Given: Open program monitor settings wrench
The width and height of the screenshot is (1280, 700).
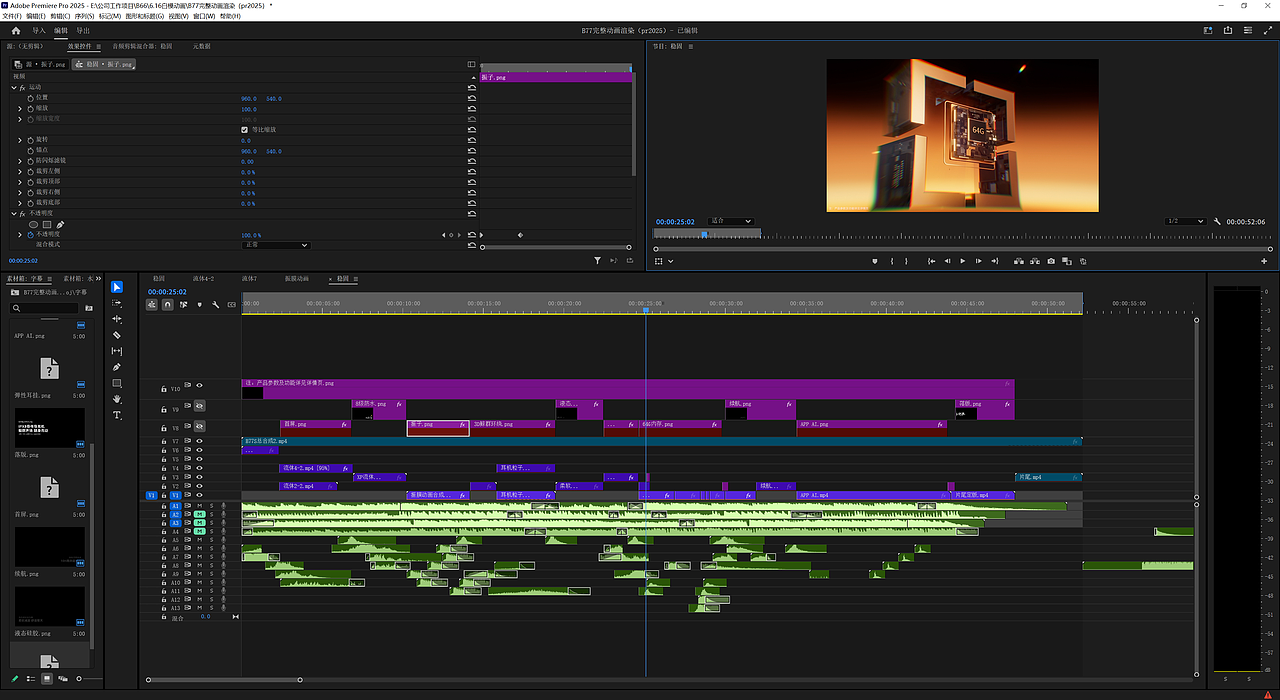Looking at the screenshot, I should (1217, 222).
